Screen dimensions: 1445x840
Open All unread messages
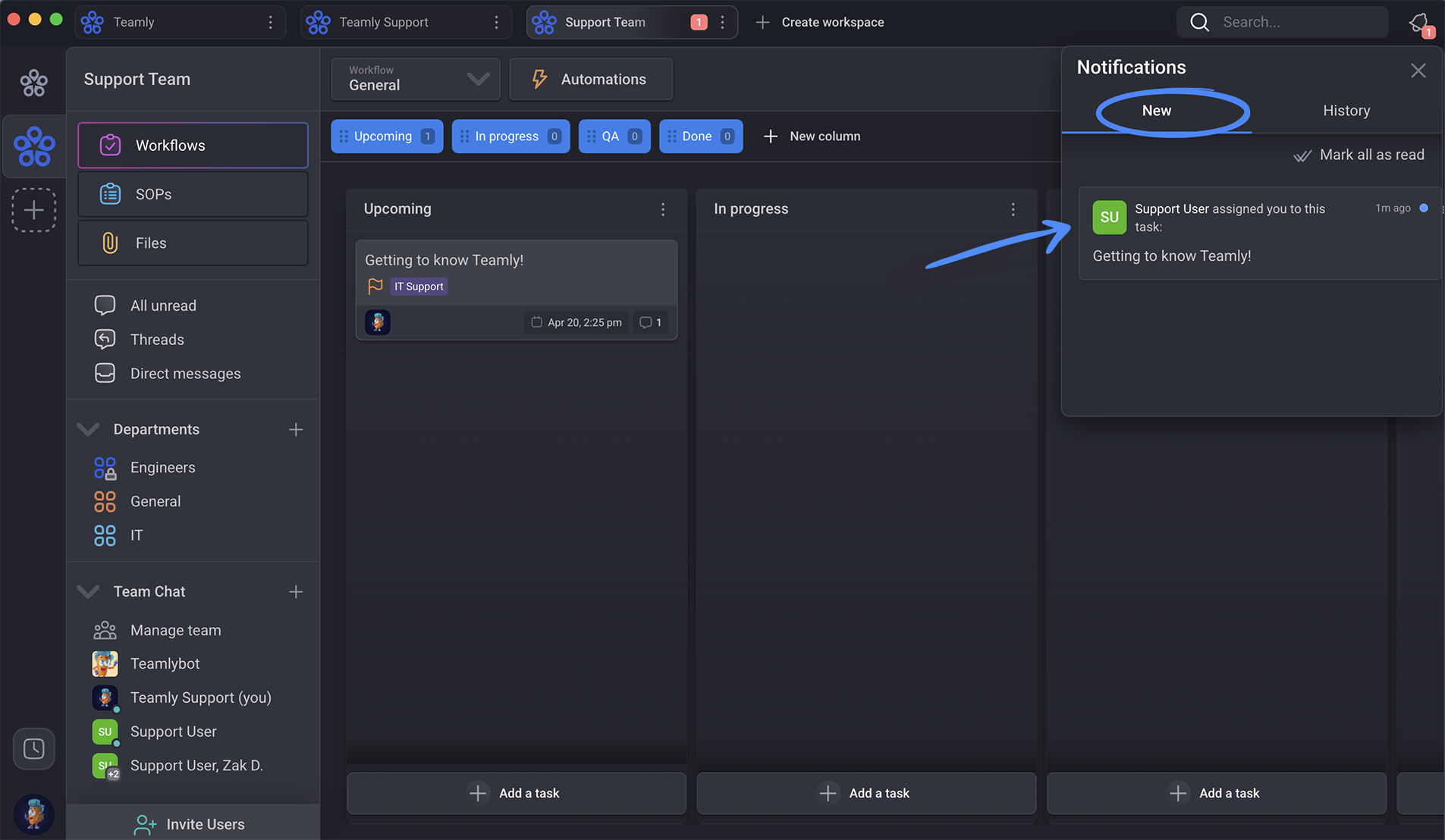pyautogui.click(x=163, y=306)
